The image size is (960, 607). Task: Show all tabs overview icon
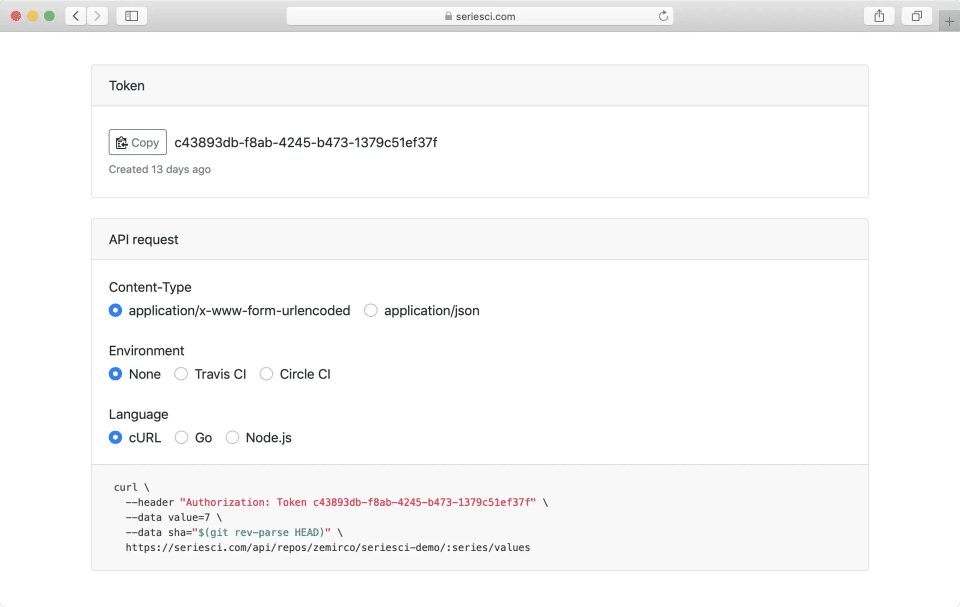click(x=916, y=16)
